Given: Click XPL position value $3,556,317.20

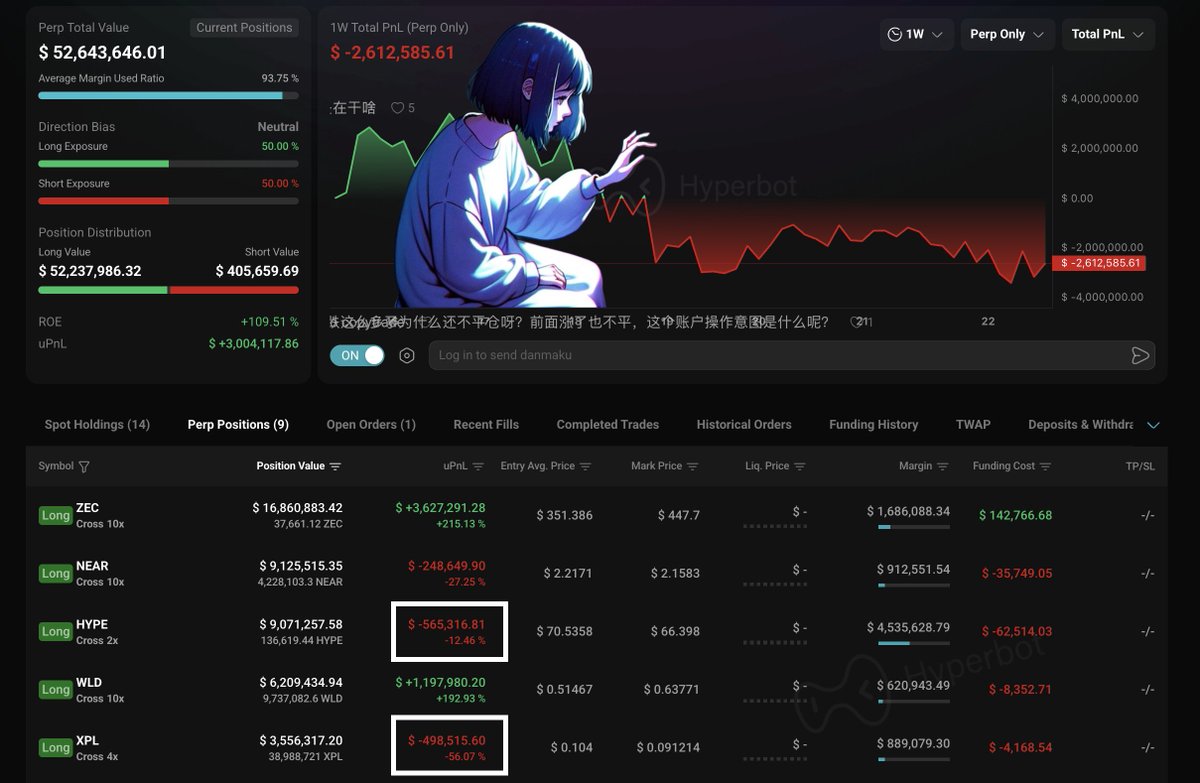Looking at the screenshot, I should click(301, 740).
